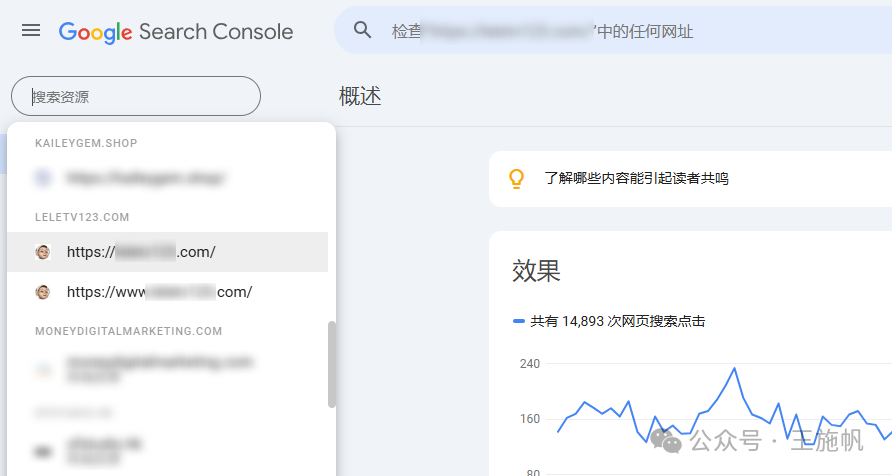Open the hamburger main menu
This screenshot has height=476, width=892.
coord(31,31)
